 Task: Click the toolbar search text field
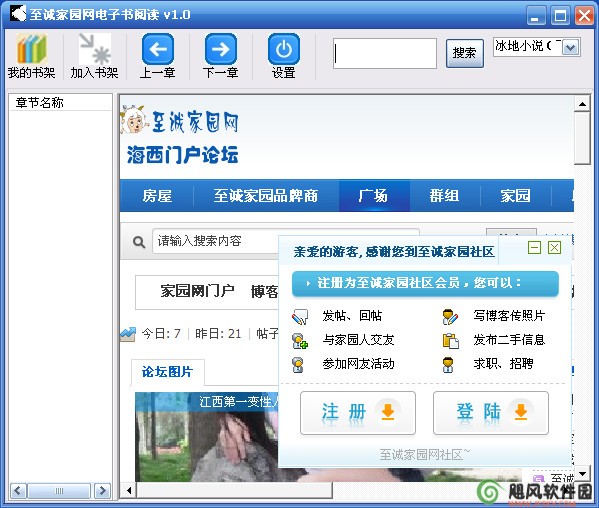pyautogui.click(x=385, y=53)
